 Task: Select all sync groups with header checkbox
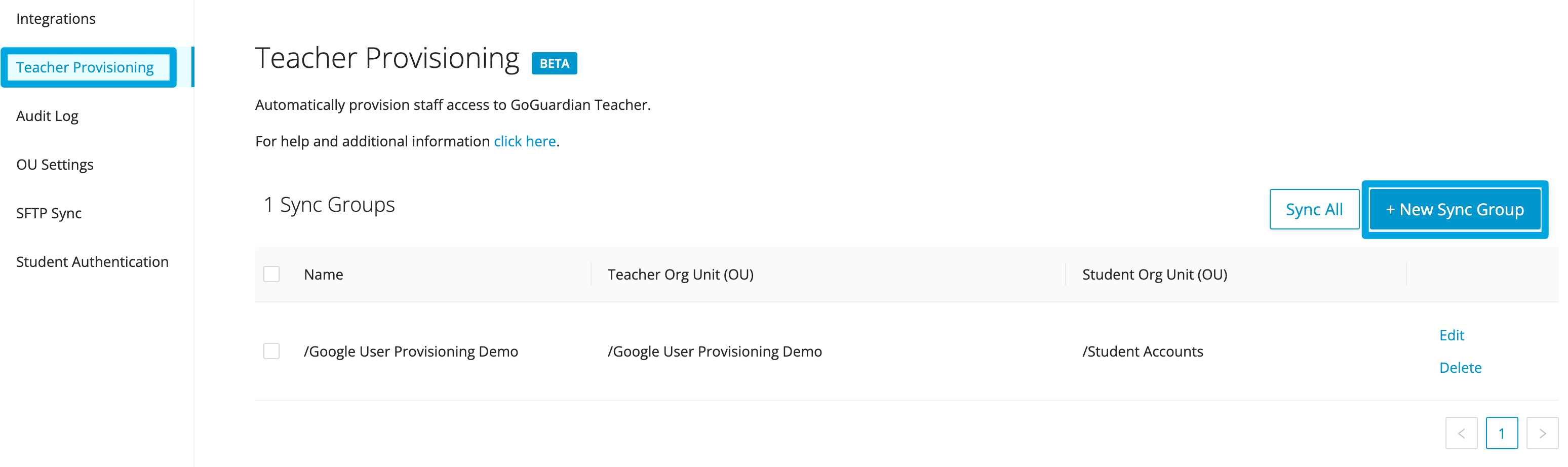(271, 275)
